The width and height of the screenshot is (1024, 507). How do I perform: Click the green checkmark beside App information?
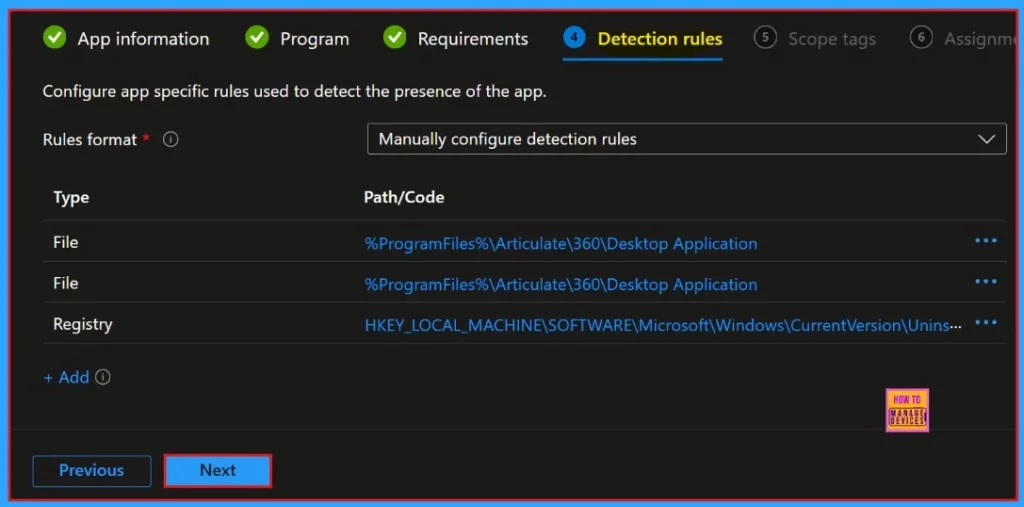(55, 38)
